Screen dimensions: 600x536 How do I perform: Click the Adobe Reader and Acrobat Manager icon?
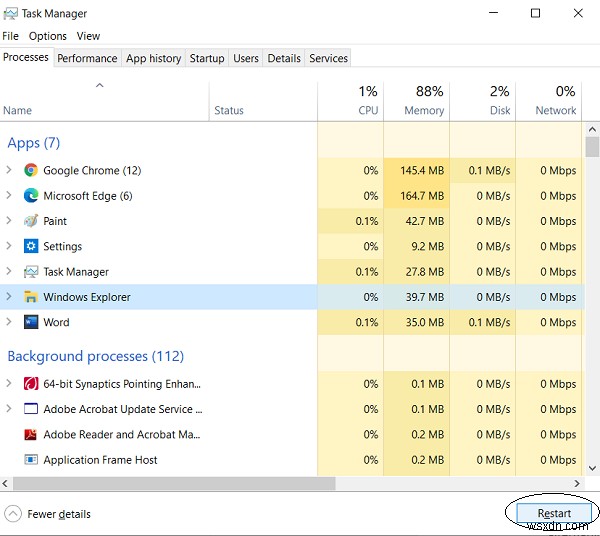[x=31, y=434]
